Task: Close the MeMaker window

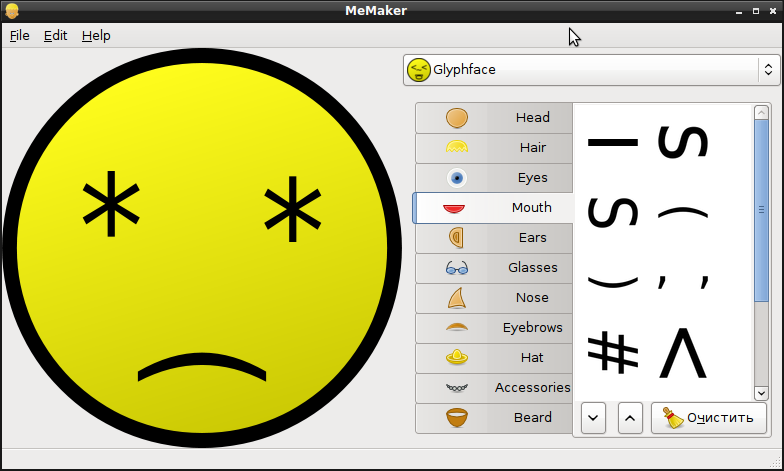Action: (x=772, y=11)
